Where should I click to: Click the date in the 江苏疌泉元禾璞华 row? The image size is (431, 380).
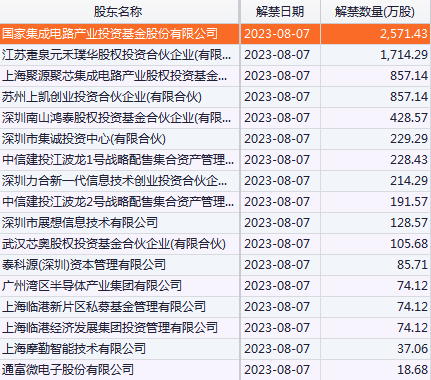[277, 55]
